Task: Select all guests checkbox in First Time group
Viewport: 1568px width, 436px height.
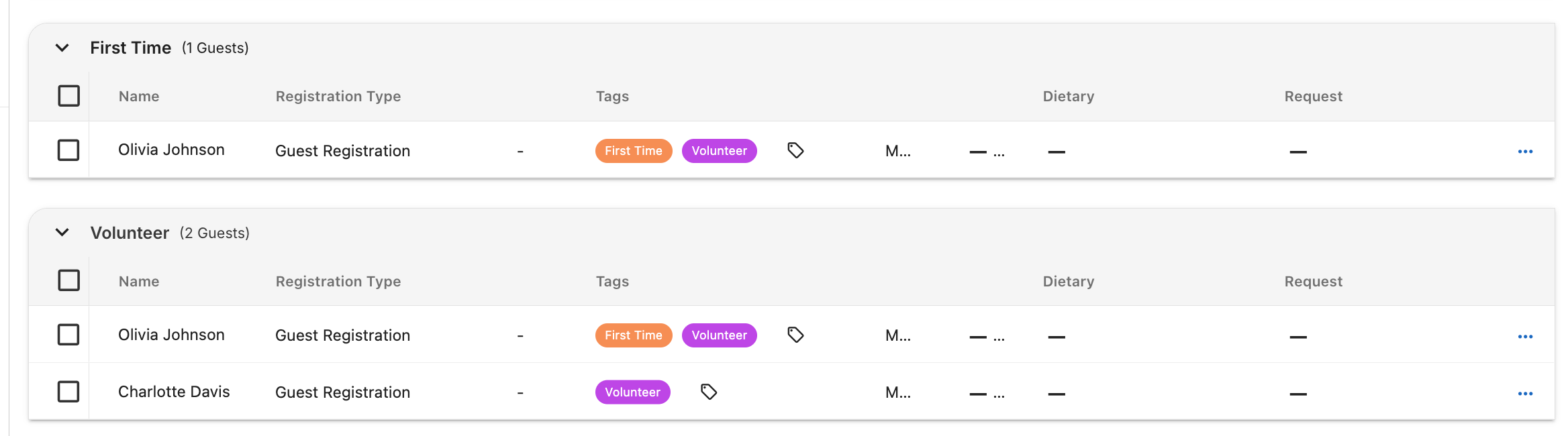Action: (x=68, y=96)
